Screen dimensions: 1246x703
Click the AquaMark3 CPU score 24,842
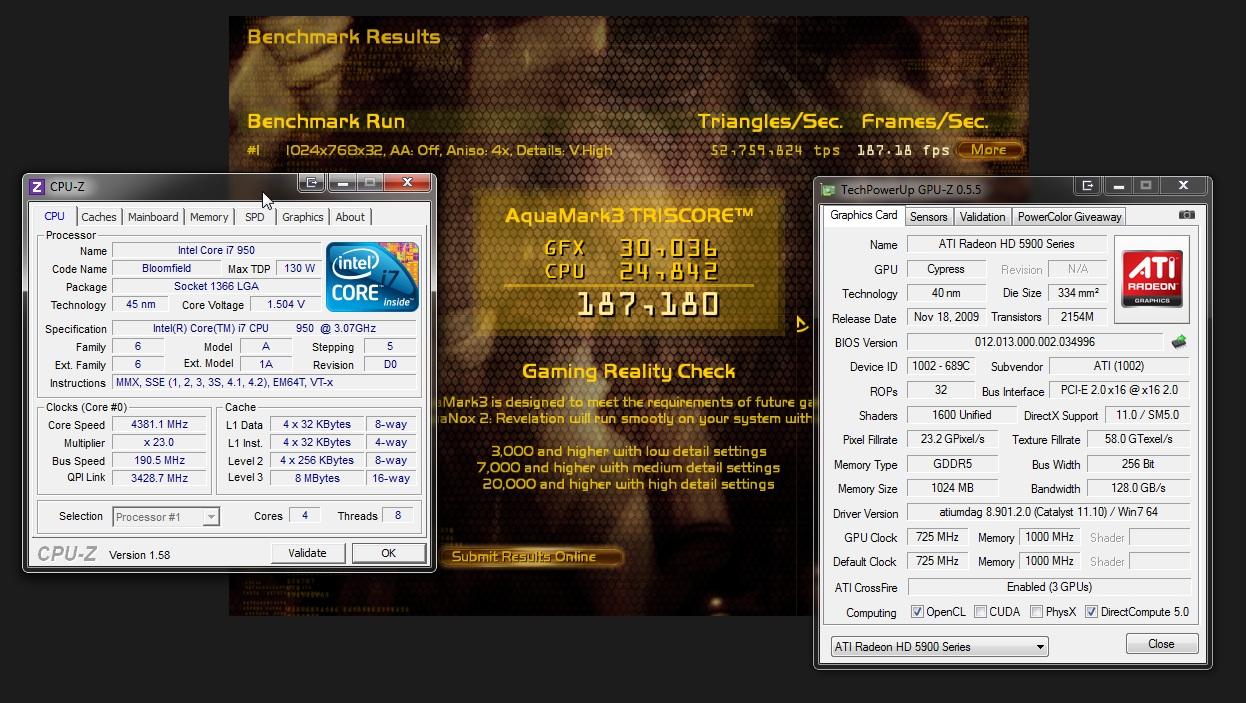669,271
